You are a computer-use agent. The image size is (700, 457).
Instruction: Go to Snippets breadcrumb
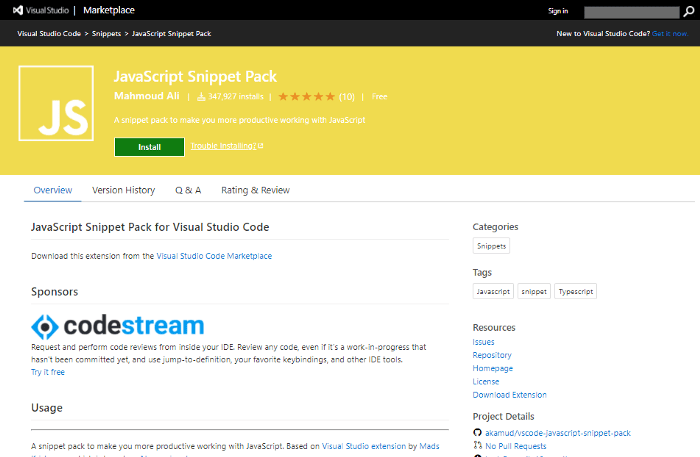tap(106, 33)
